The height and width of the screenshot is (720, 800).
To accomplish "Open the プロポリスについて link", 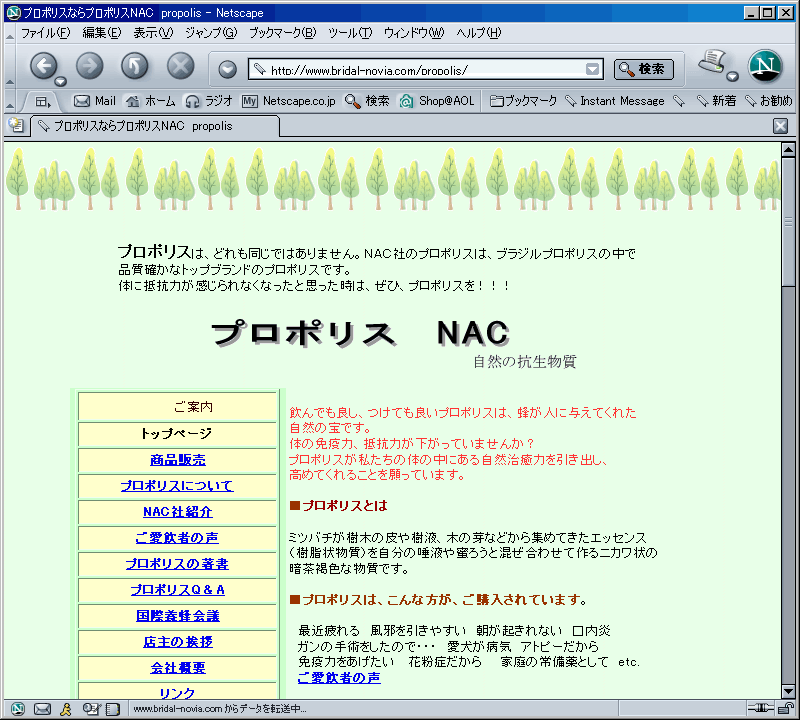I will [177, 486].
